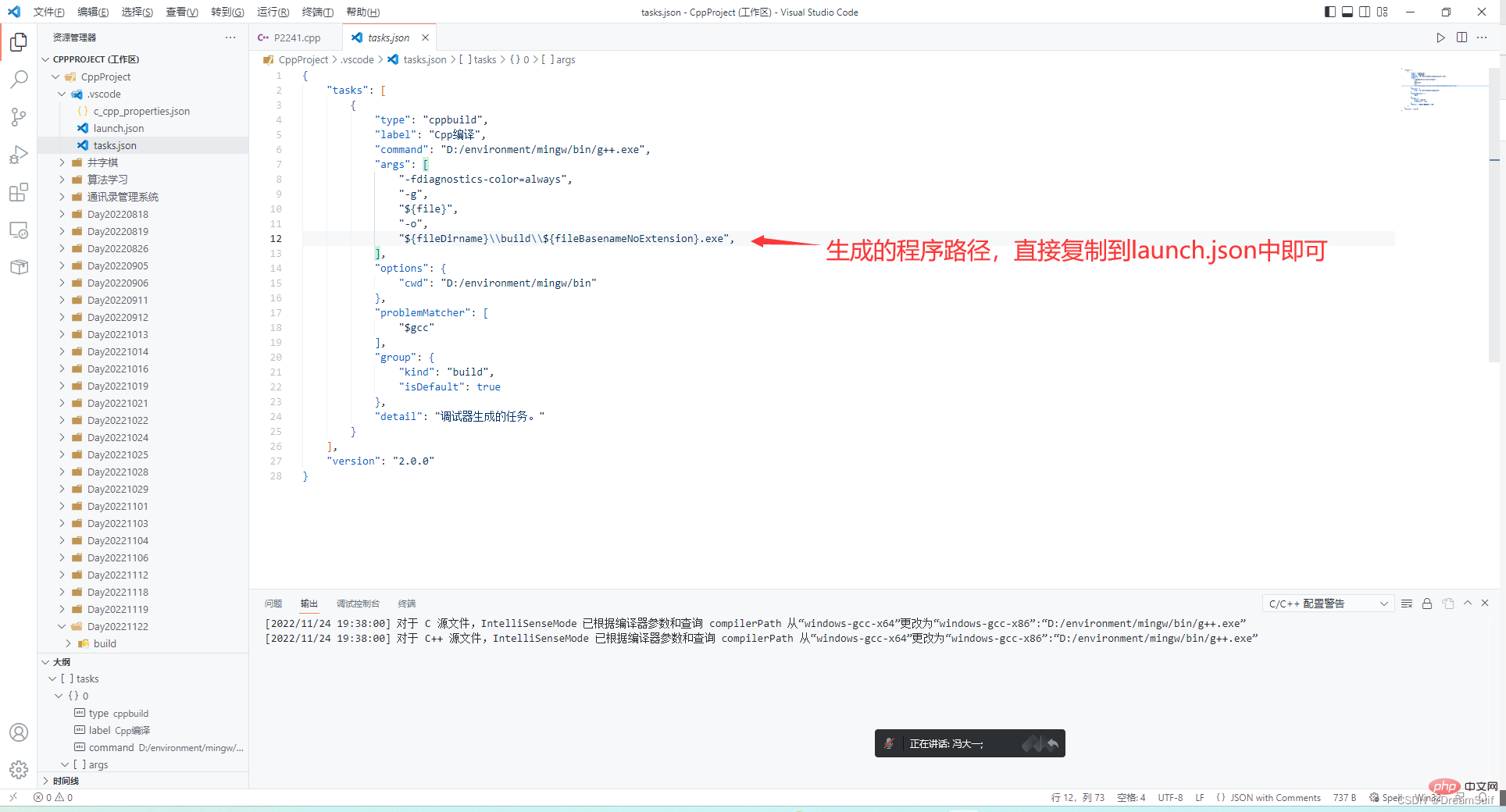Open the Source Control view
The image size is (1506, 812).
19,117
